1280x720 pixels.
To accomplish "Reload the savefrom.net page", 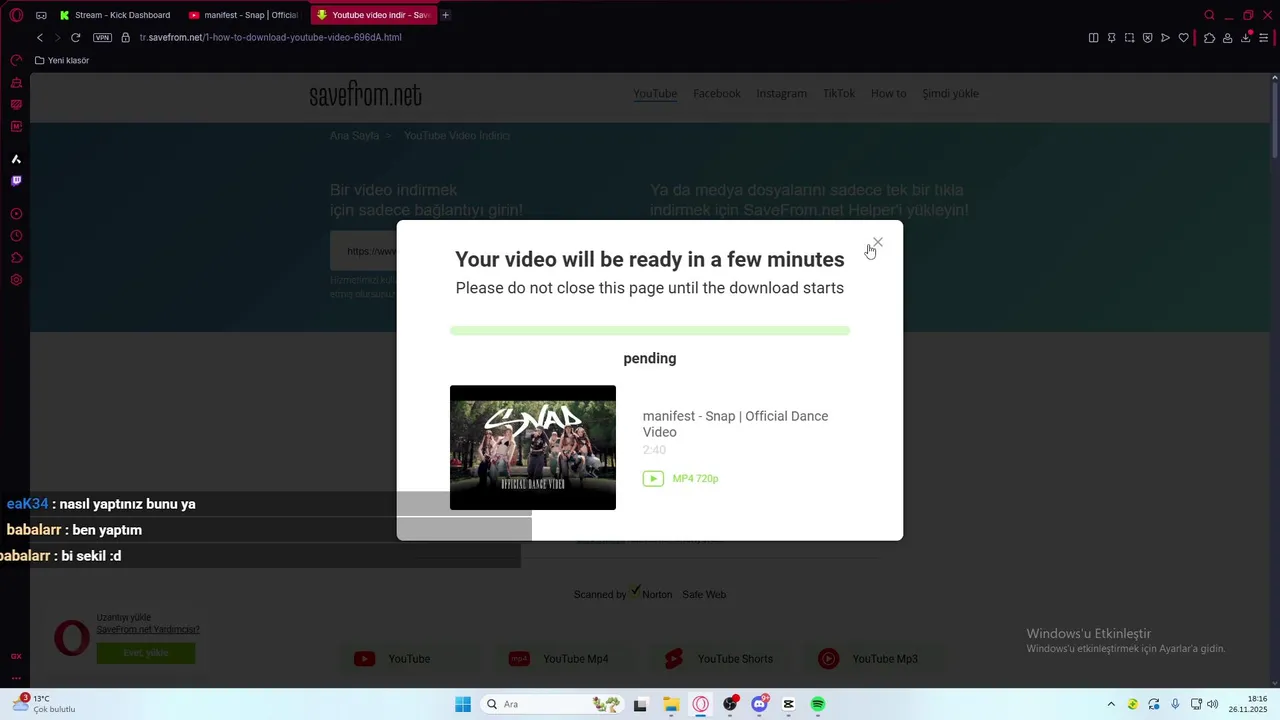I will coord(75,37).
